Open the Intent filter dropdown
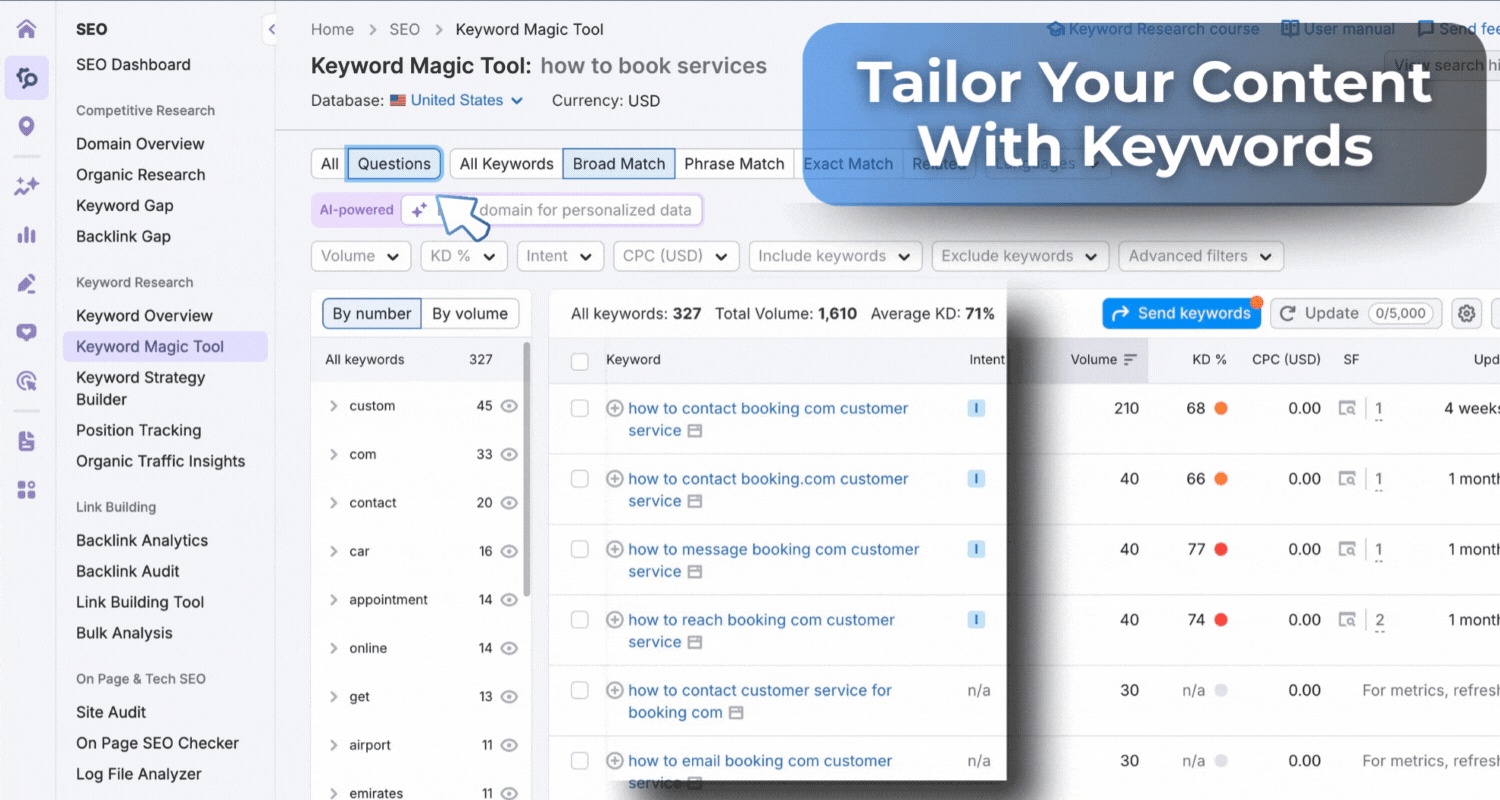The height and width of the screenshot is (800, 1500). point(560,256)
